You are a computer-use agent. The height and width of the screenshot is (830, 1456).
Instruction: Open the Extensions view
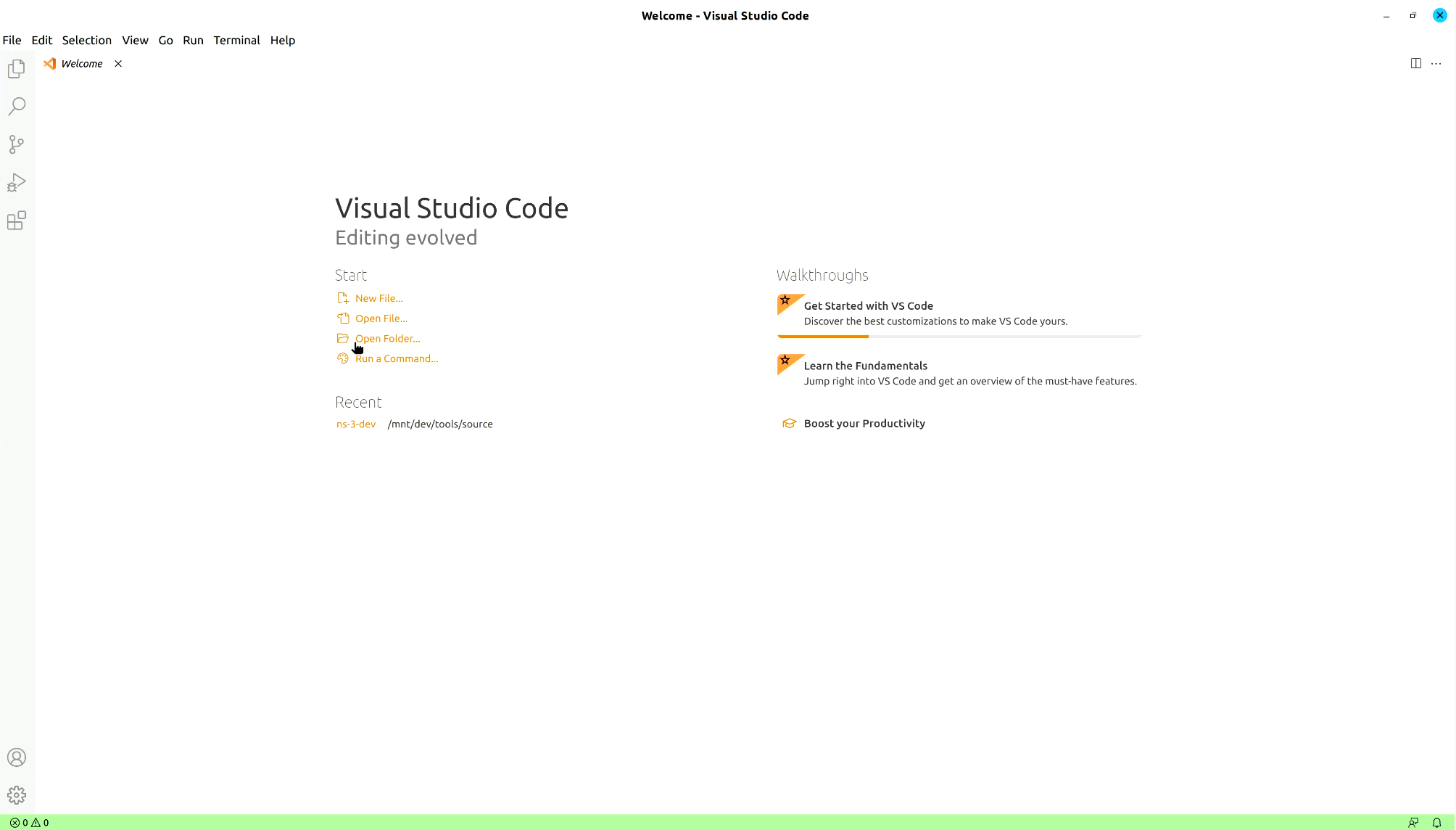click(17, 221)
